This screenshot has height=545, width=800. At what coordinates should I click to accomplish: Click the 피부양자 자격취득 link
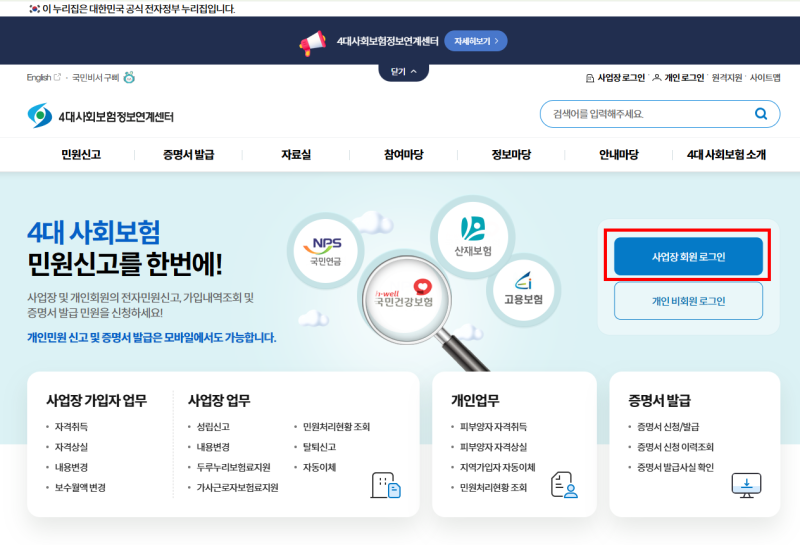click(493, 427)
